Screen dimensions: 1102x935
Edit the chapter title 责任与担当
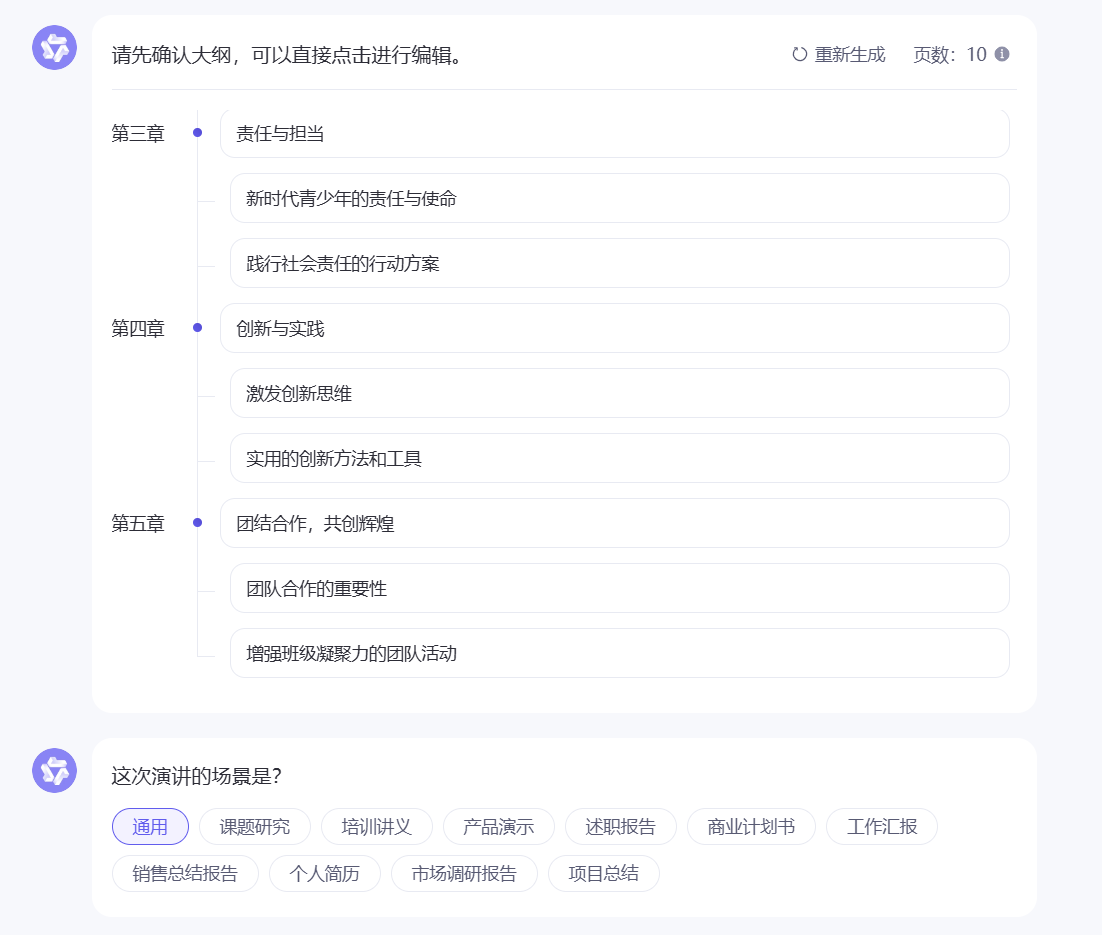click(x=615, y=134)
